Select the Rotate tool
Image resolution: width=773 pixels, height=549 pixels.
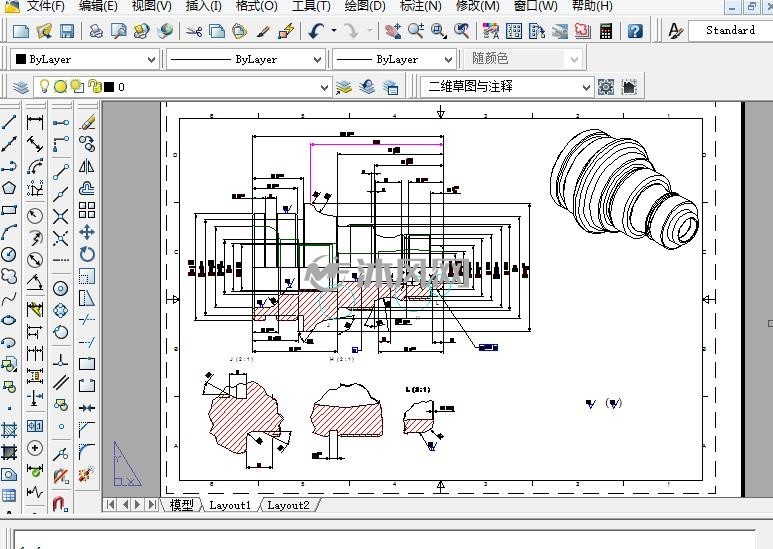pyautogui.click(x=87, y=254)
